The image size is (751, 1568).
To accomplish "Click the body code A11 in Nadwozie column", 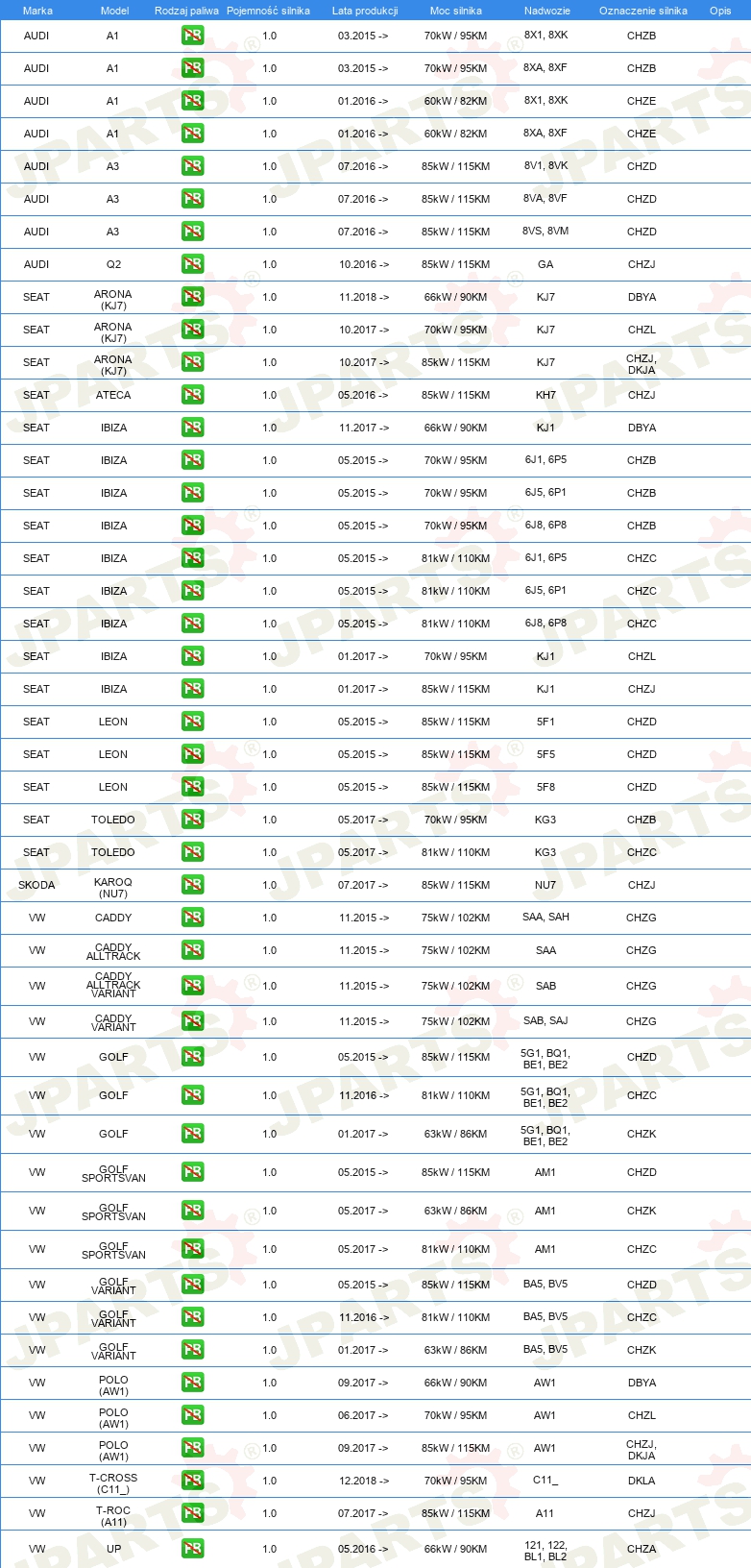I will tap(545, 1513).
